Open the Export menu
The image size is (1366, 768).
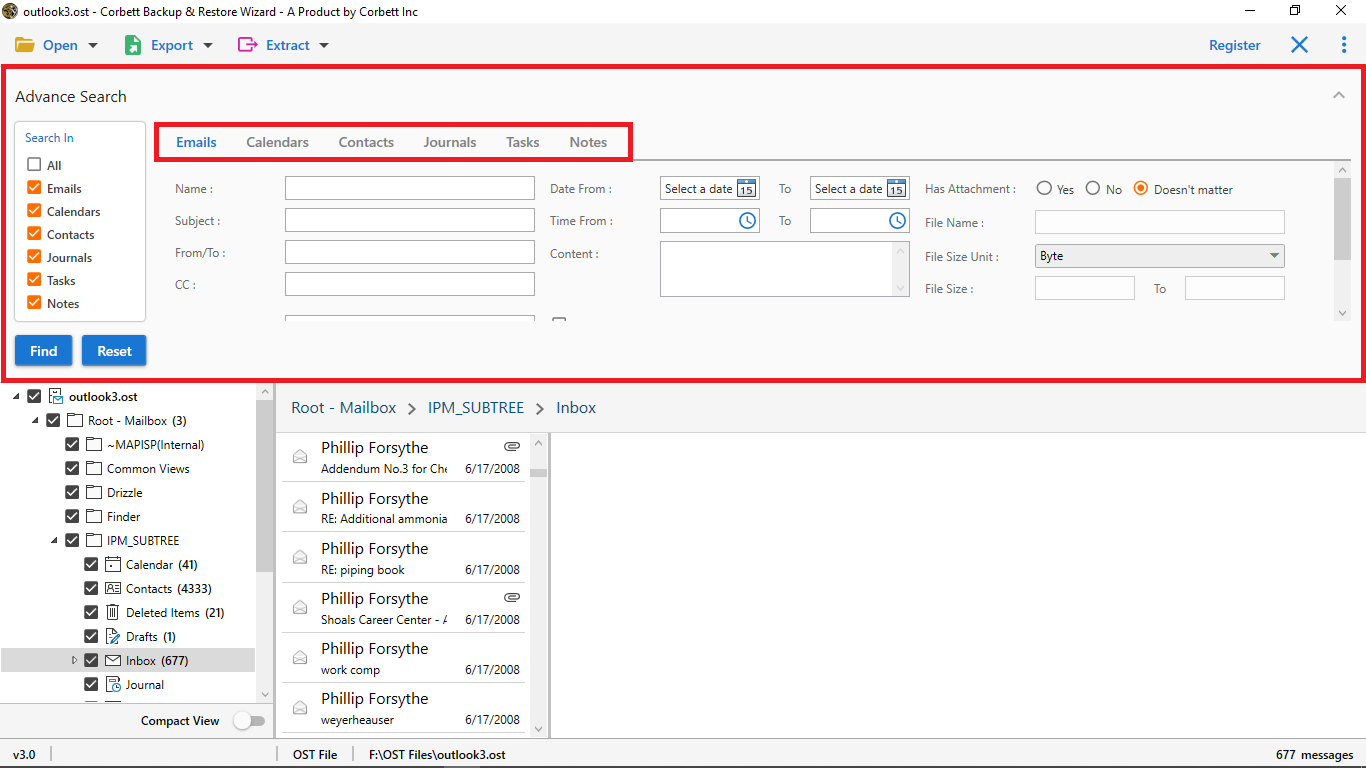pyautogui.click(x=169, y=45)
